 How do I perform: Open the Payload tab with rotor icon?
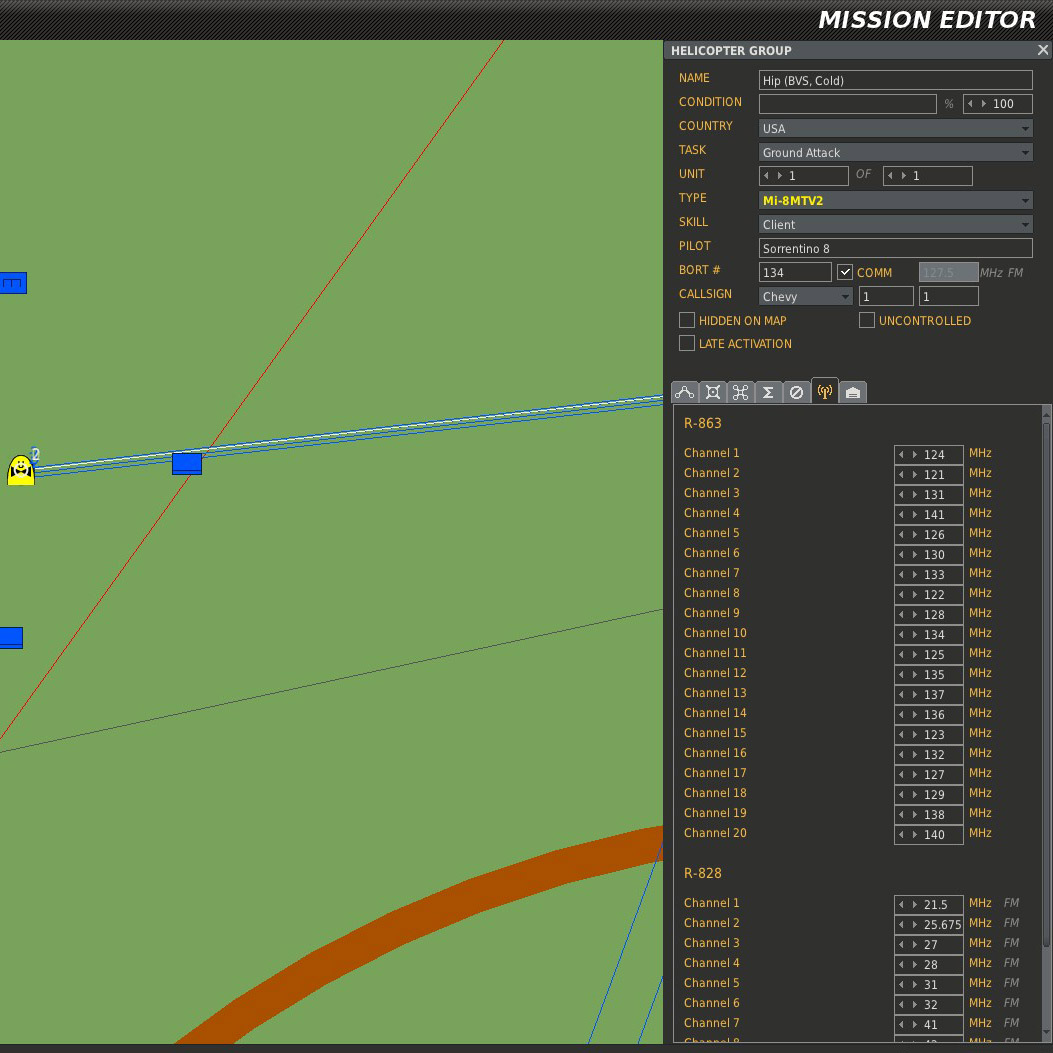pyautogui.click(x=741, y=393)
